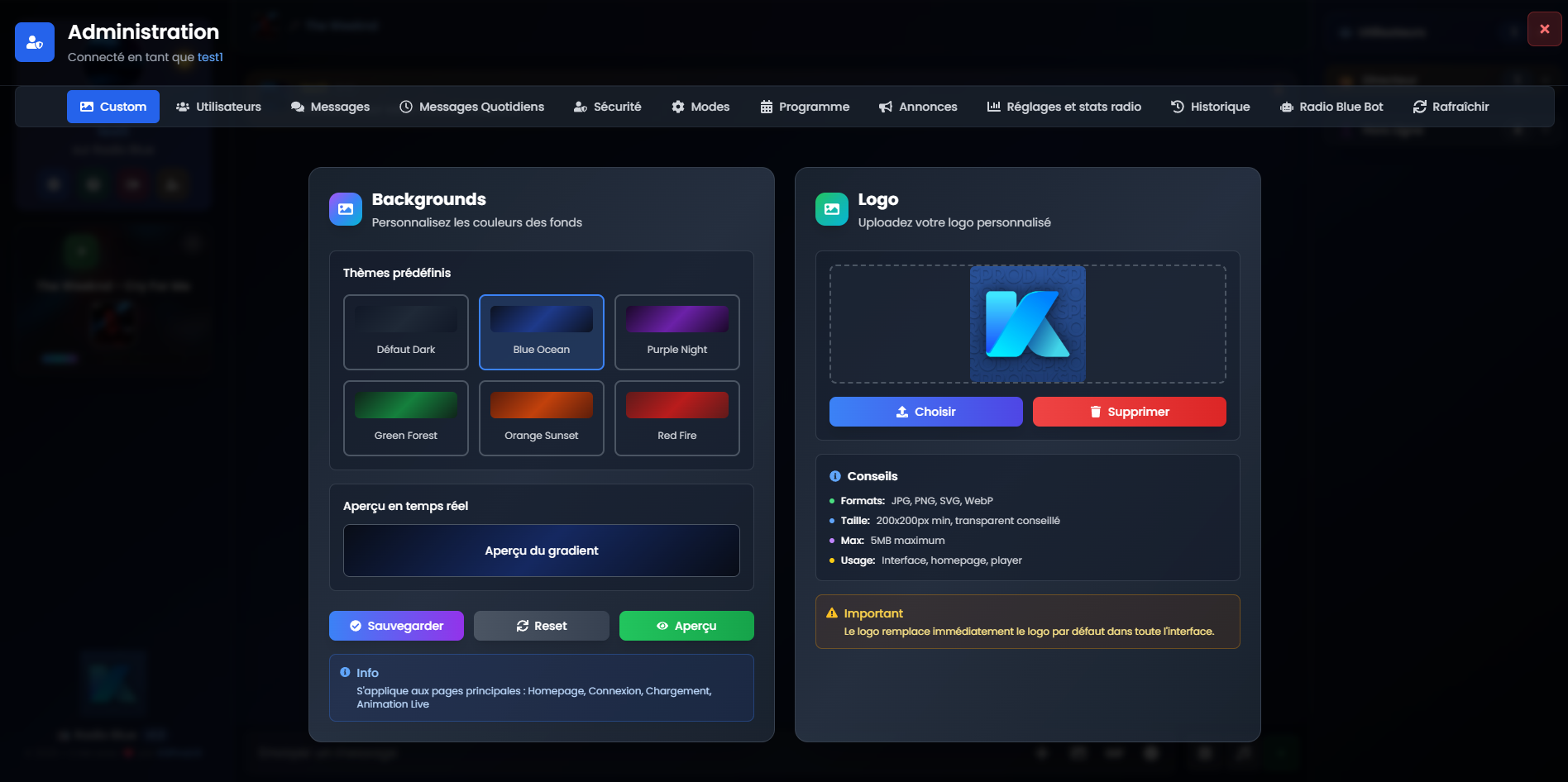
Task: Click Supprimer to delete the logo
Action: (1129, 412)
